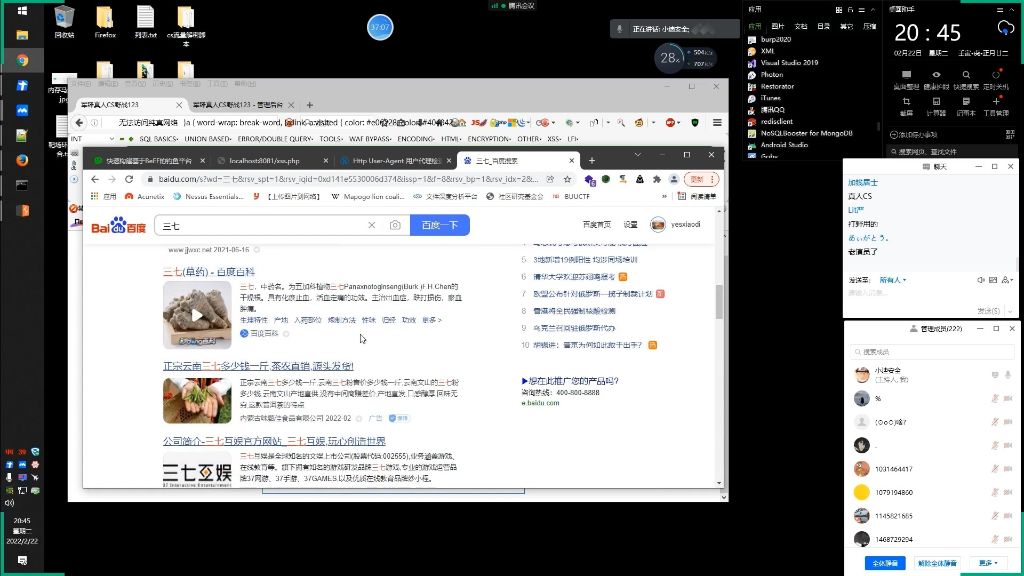Show more bookmarks with the double chevron
Image resolution: width=1024 pixels, height=576 pixels.
pyautogui.click(x=664, y=196)
